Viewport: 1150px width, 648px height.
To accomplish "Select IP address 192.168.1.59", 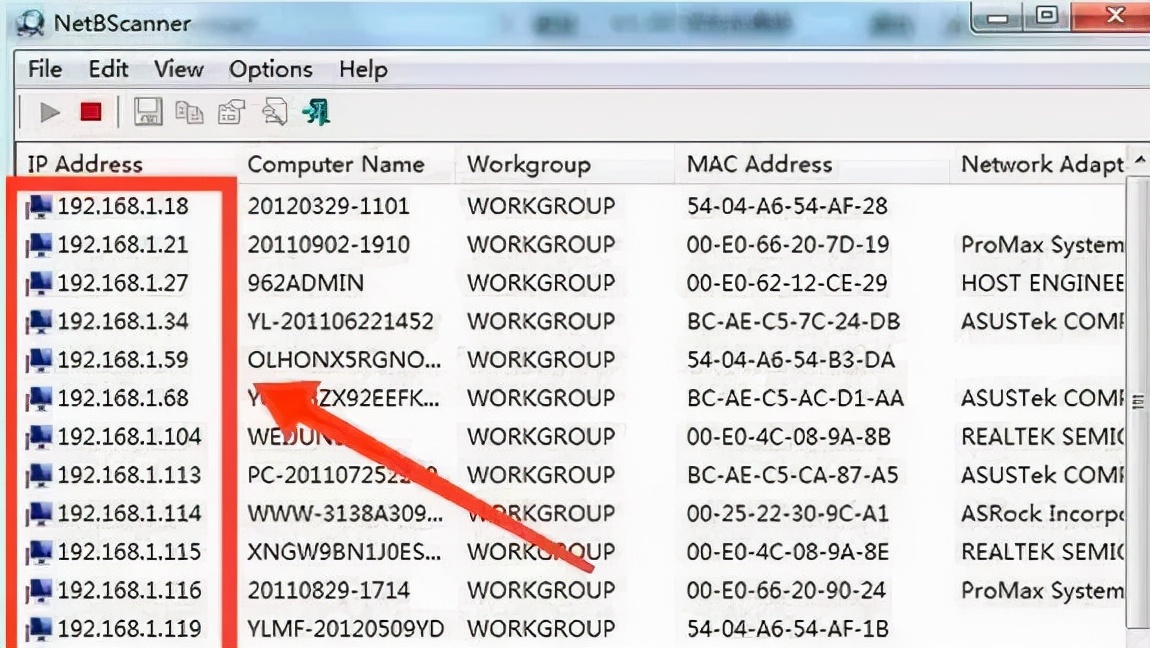I will coord(123,360).
